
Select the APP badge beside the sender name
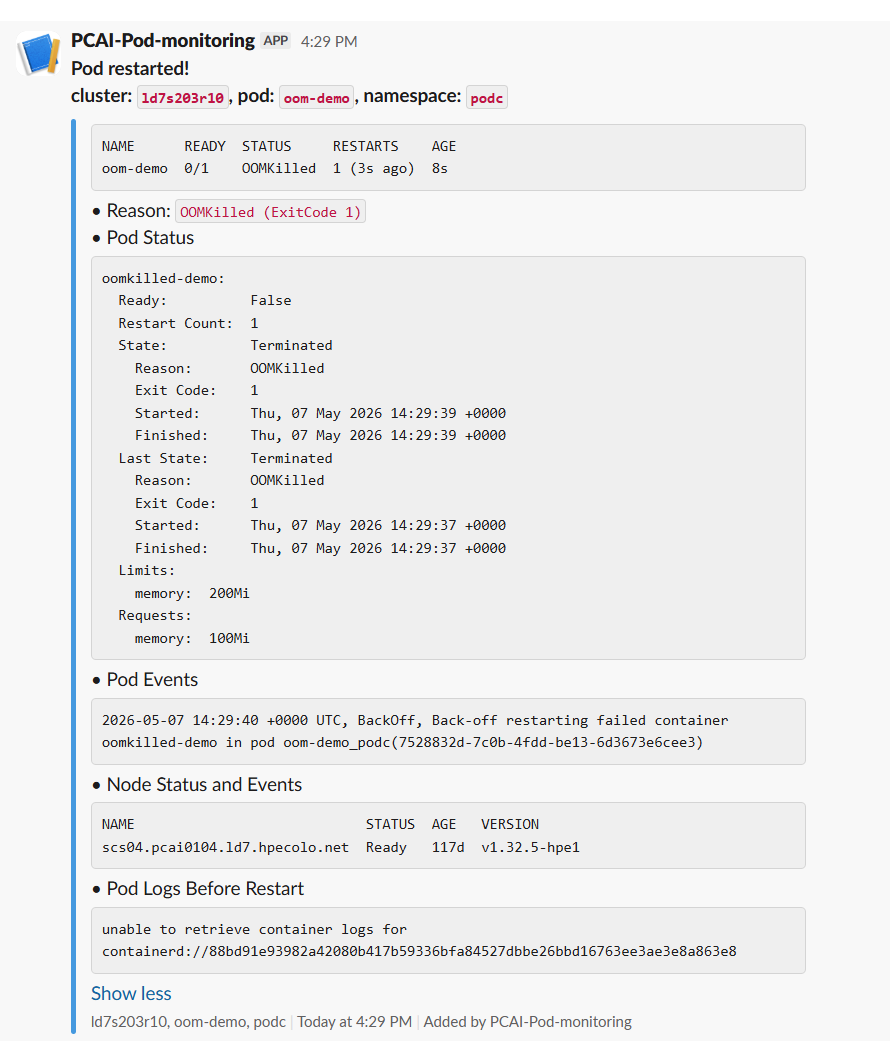pyautogui.click(x=275, y=40)
